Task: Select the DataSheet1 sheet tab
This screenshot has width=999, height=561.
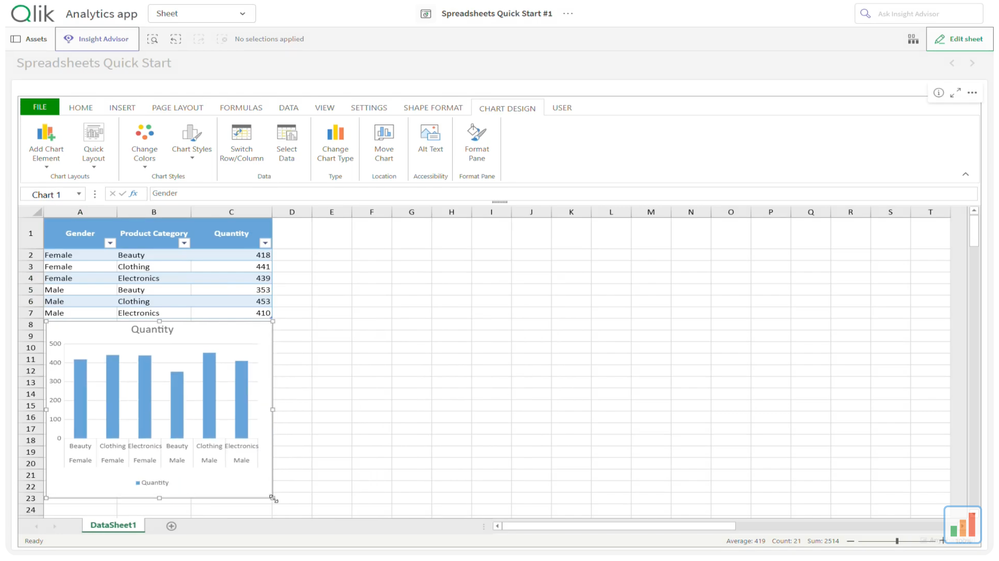Action: click(113, 525)
